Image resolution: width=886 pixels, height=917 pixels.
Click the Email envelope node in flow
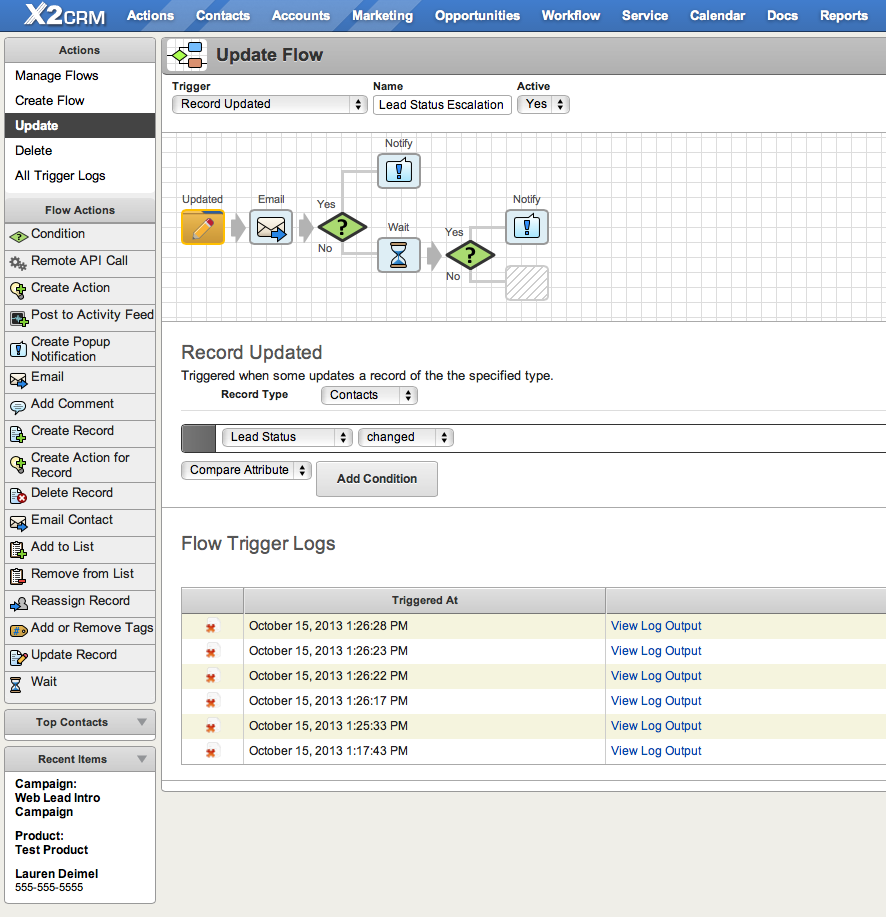(271, 227)
